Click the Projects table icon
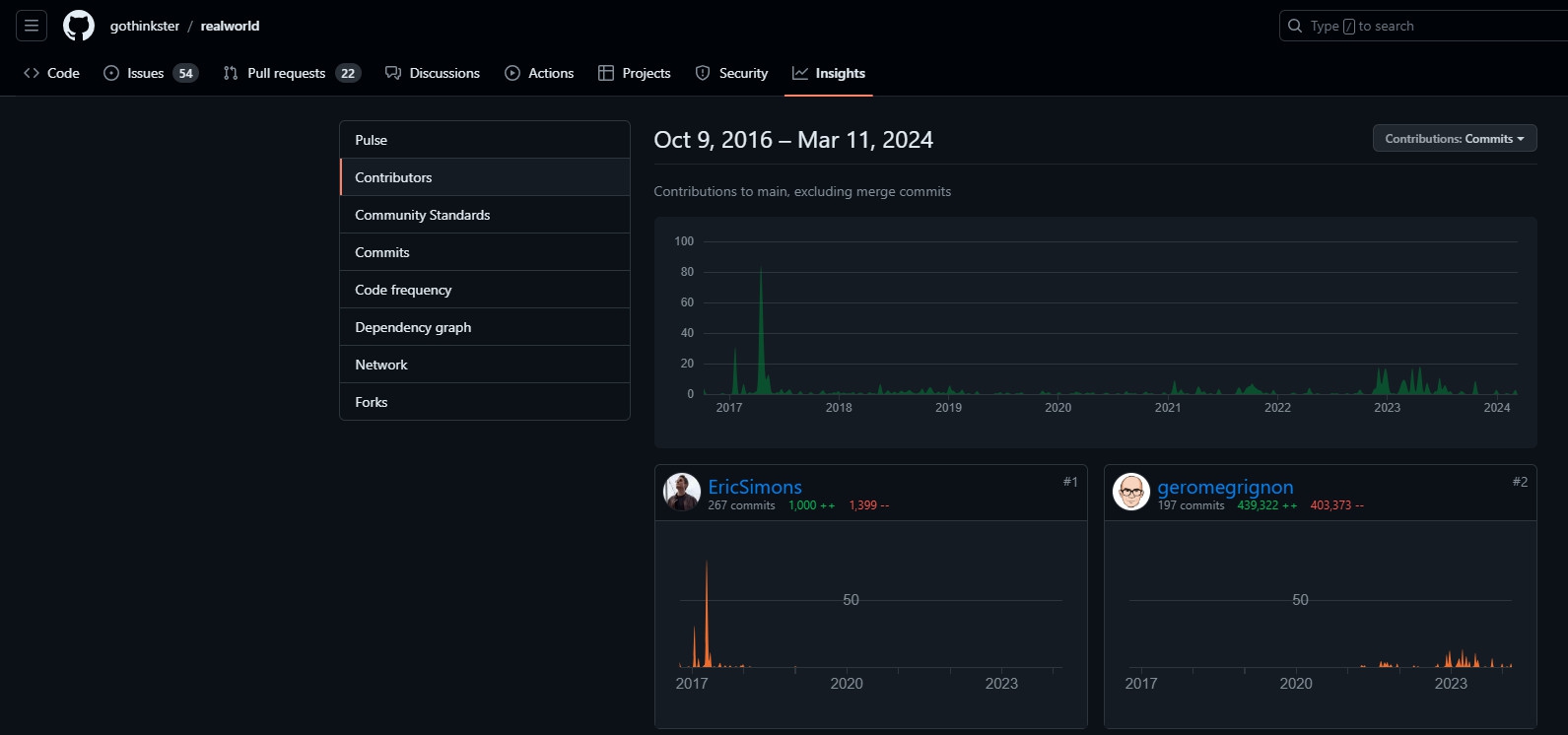 606,73
